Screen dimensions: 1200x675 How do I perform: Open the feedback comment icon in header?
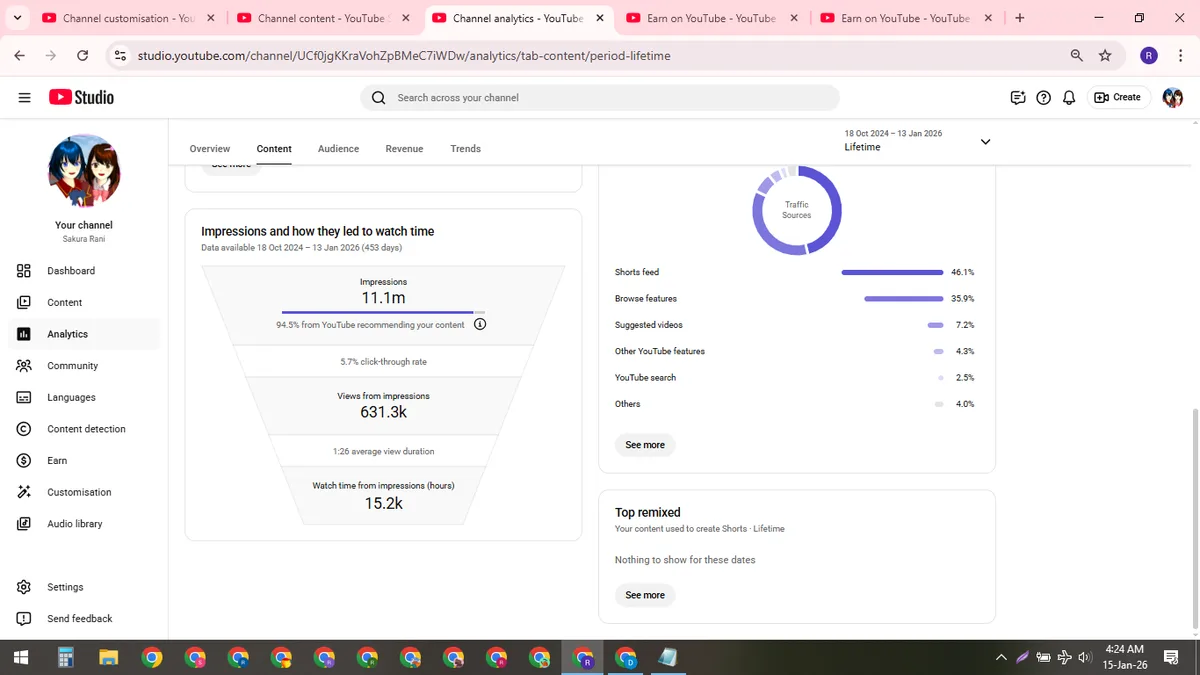[x=1018, y=97]
